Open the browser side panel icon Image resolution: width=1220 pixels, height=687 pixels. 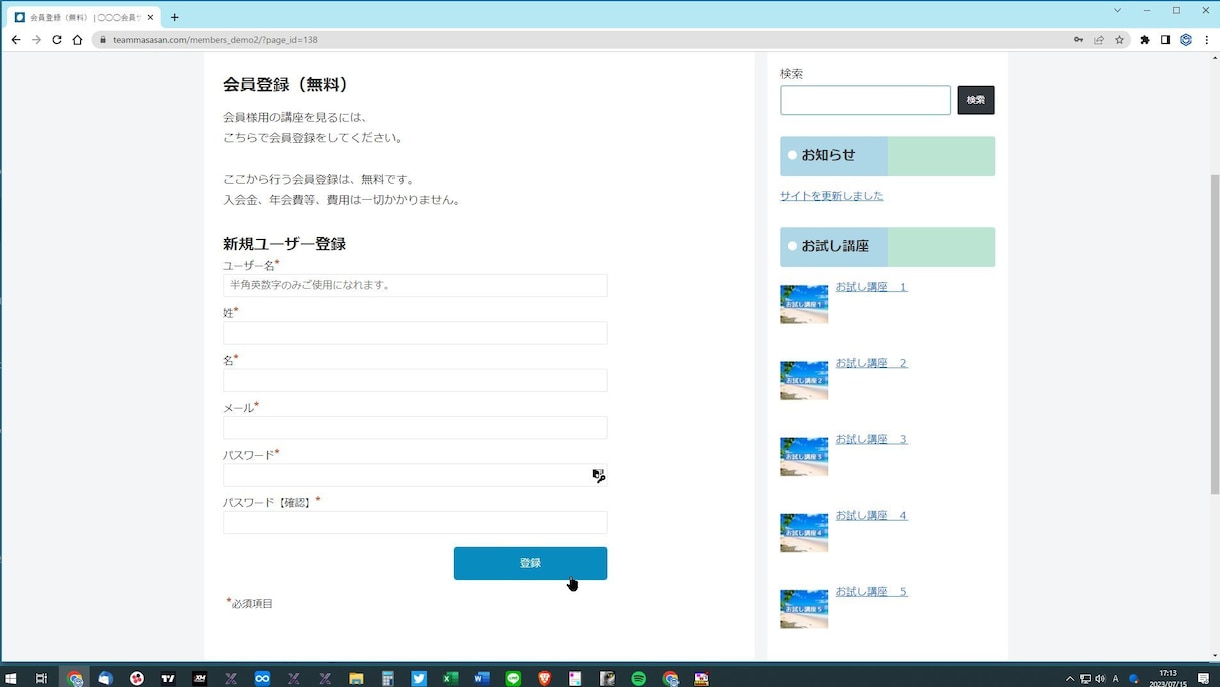coord(1165,40)
